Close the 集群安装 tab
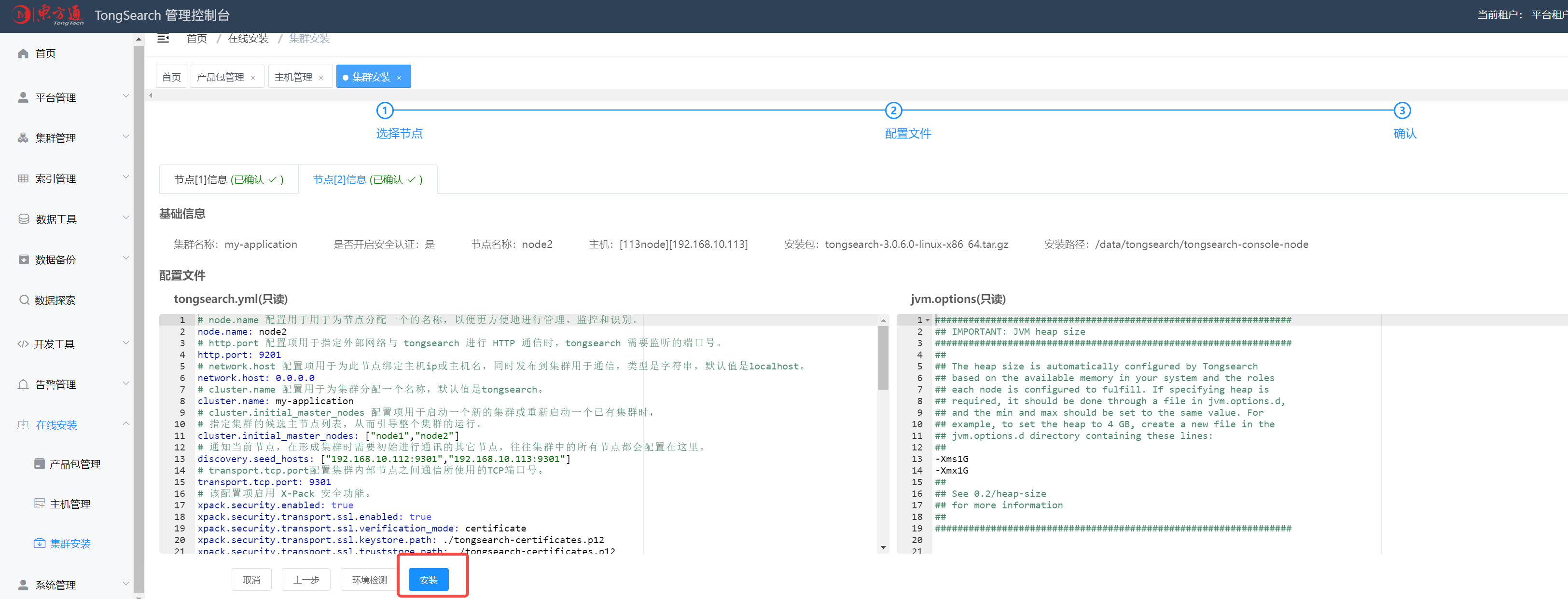This screenshot has width=1568, height=599. [x=399, y=78]
